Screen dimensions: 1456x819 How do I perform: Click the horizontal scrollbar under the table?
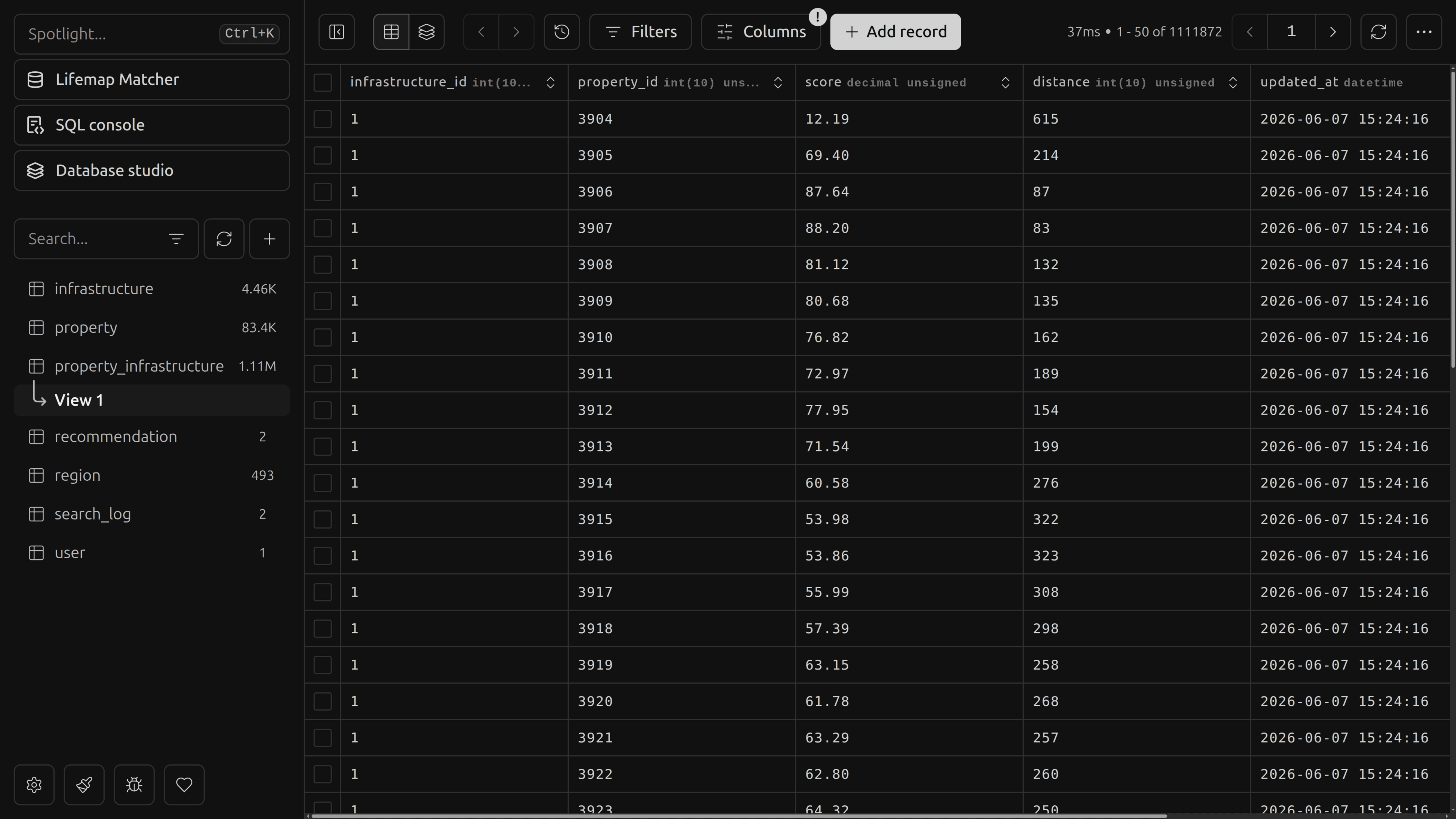[x=739, y=816]
